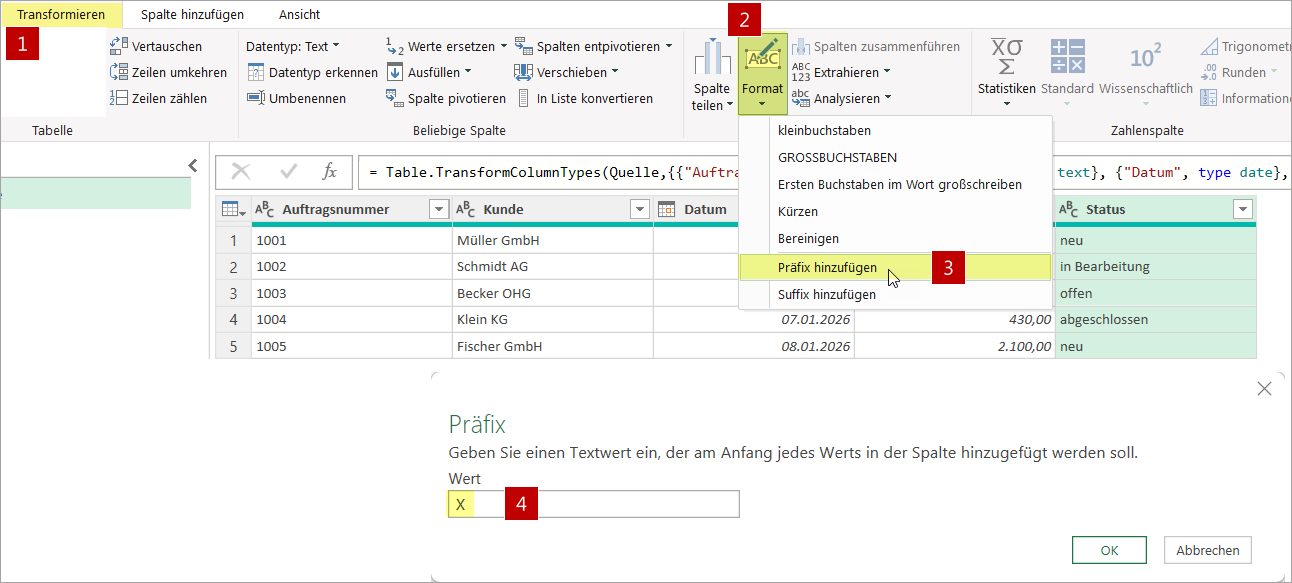This screenshot has width=1292, height=583.
Task: Click the Zeilen umkehren icon
Action: (x=121, y=71)
